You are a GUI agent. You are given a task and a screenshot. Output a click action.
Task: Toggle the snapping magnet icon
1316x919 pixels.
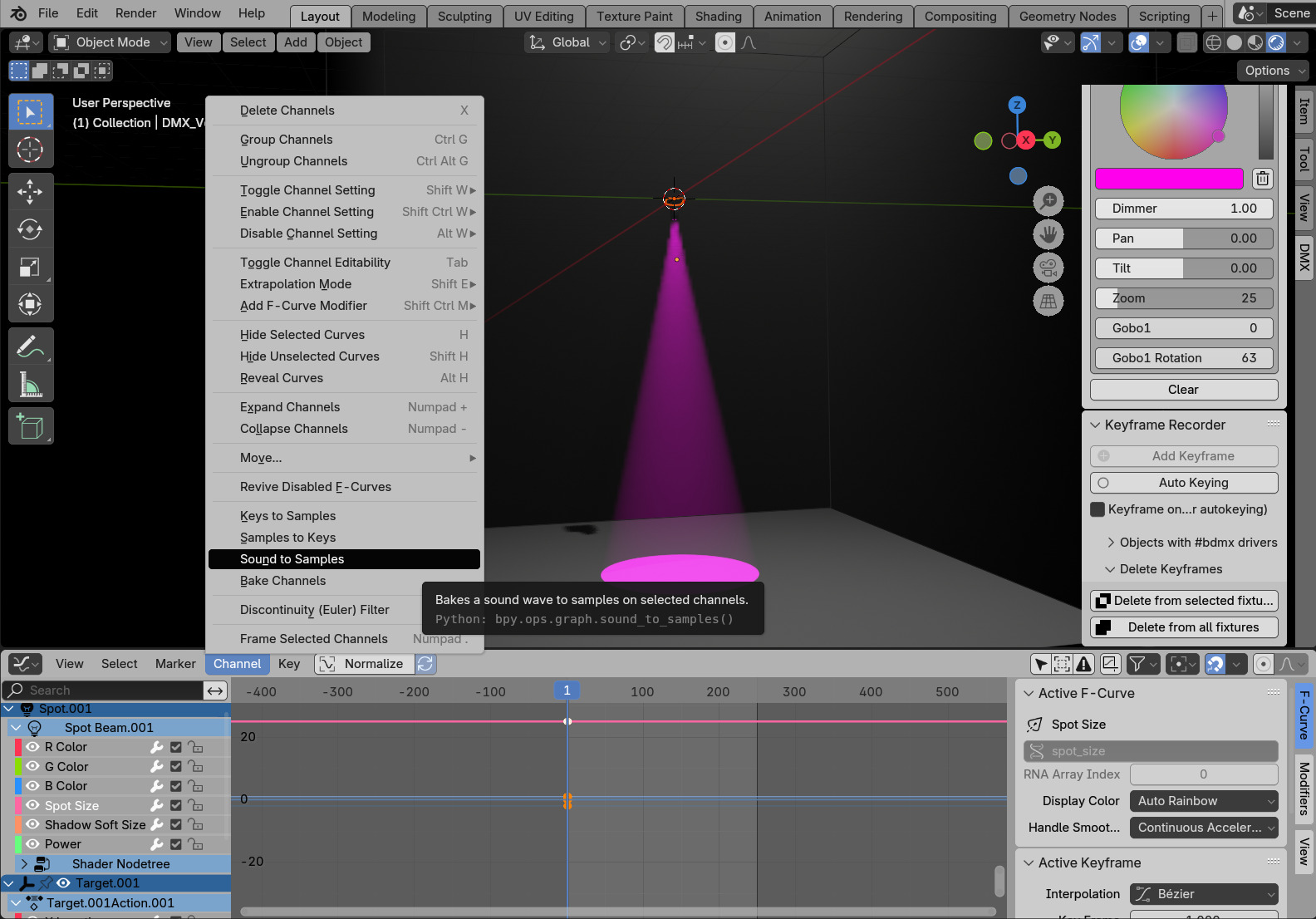[x=1215, y=664]
